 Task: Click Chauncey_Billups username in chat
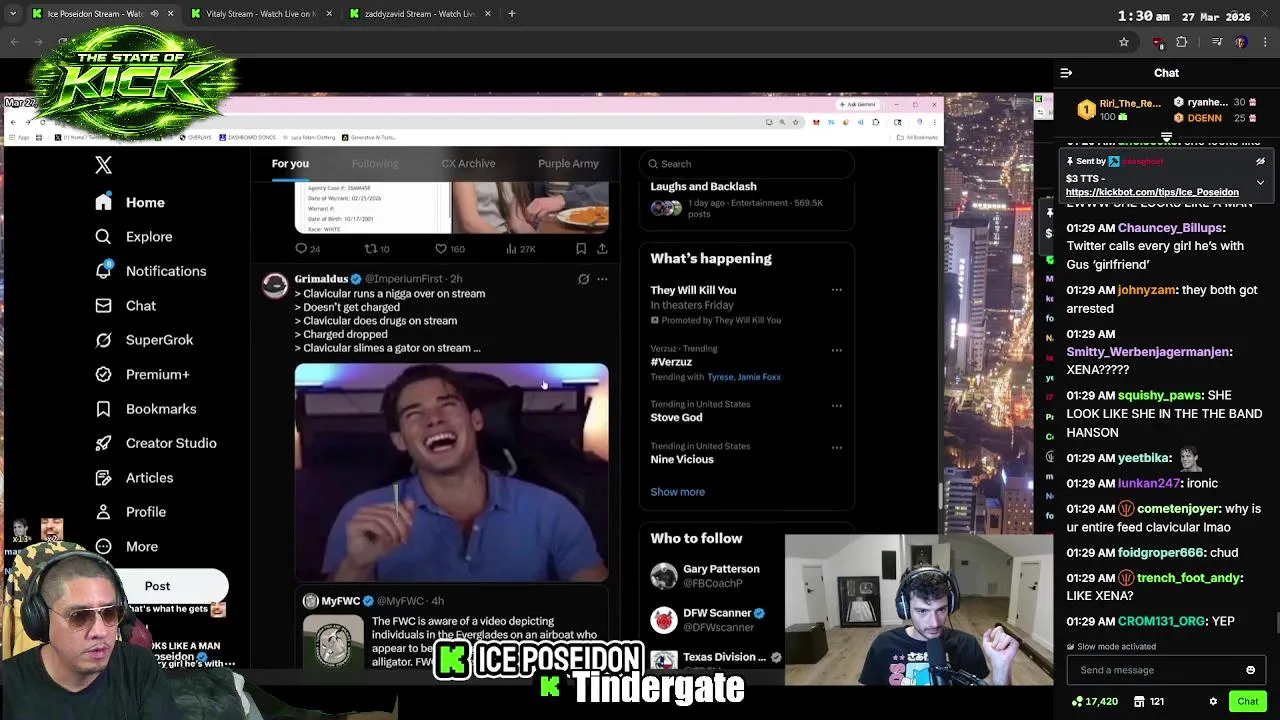pyautogui.click(x=1169, y=228)
